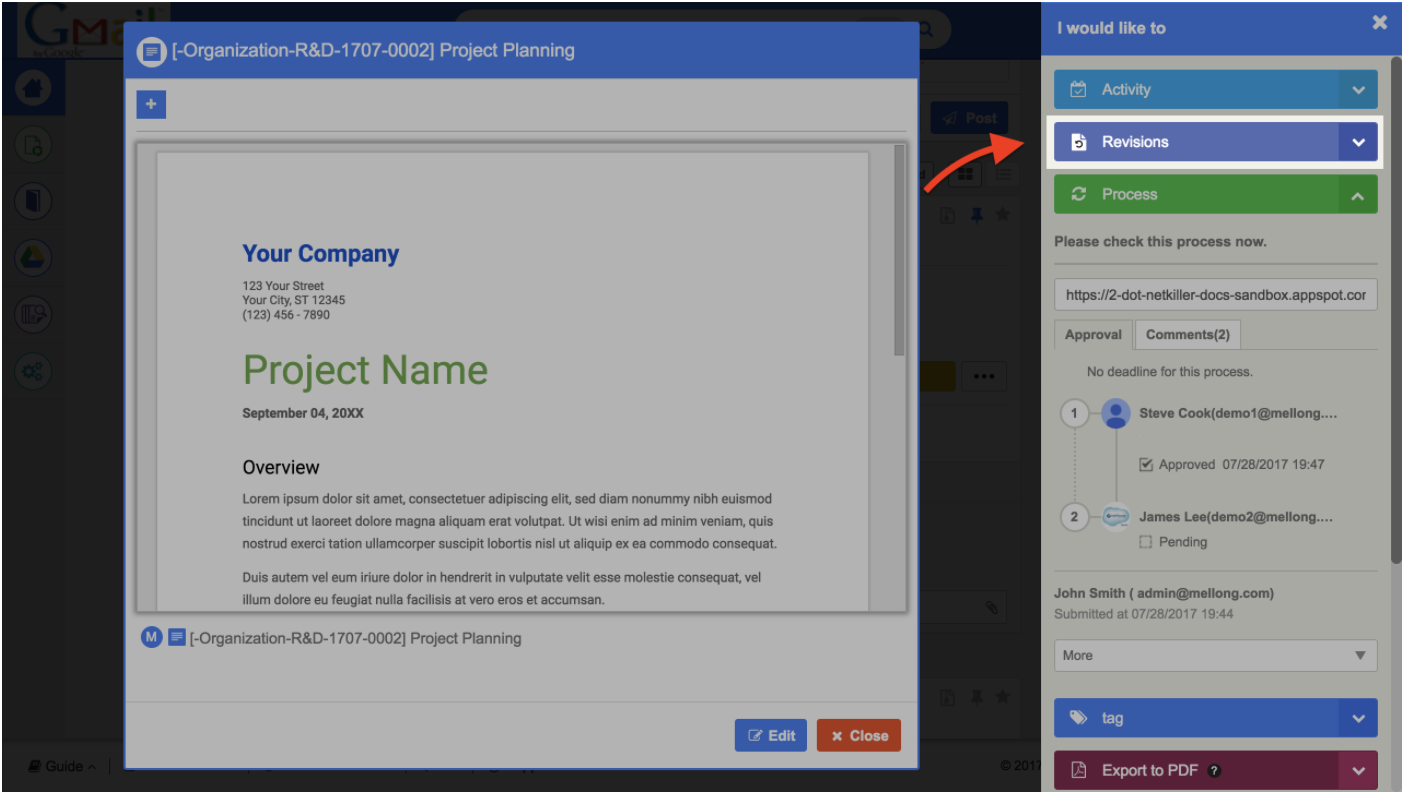Expand the Revisions section chevron
Viewport: 1406px width, 794px height.
click(1358, 142)
